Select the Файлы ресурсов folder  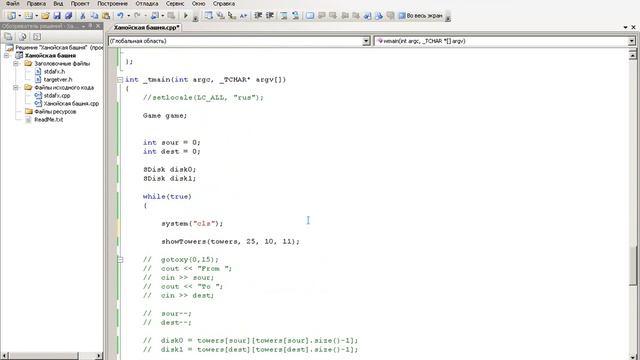pos(55,111)
